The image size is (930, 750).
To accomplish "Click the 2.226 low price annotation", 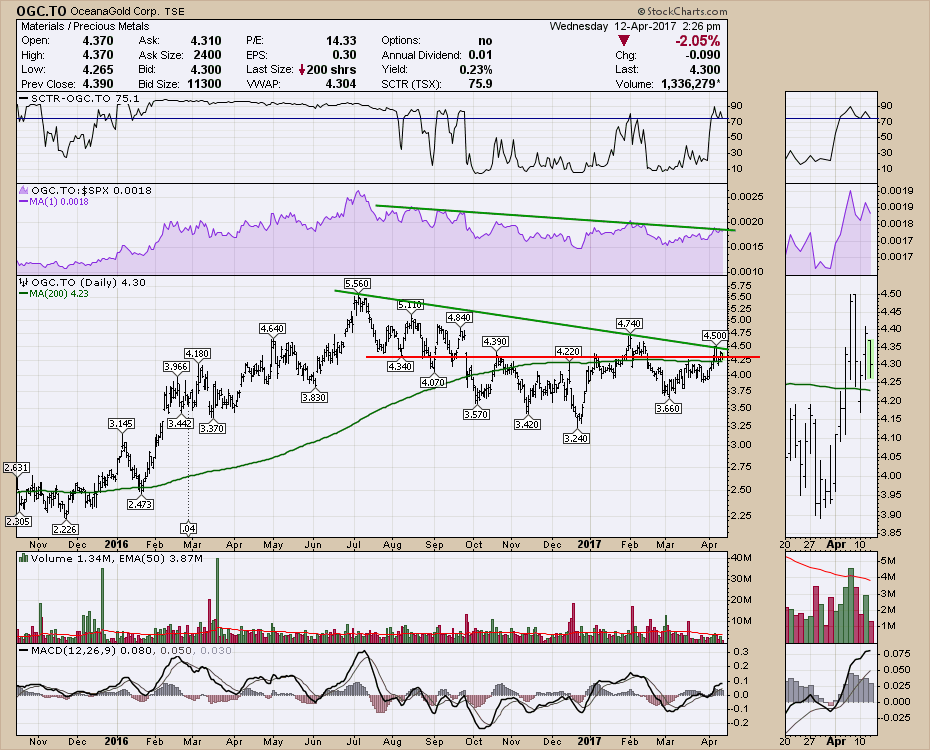I will pos(65,529).
